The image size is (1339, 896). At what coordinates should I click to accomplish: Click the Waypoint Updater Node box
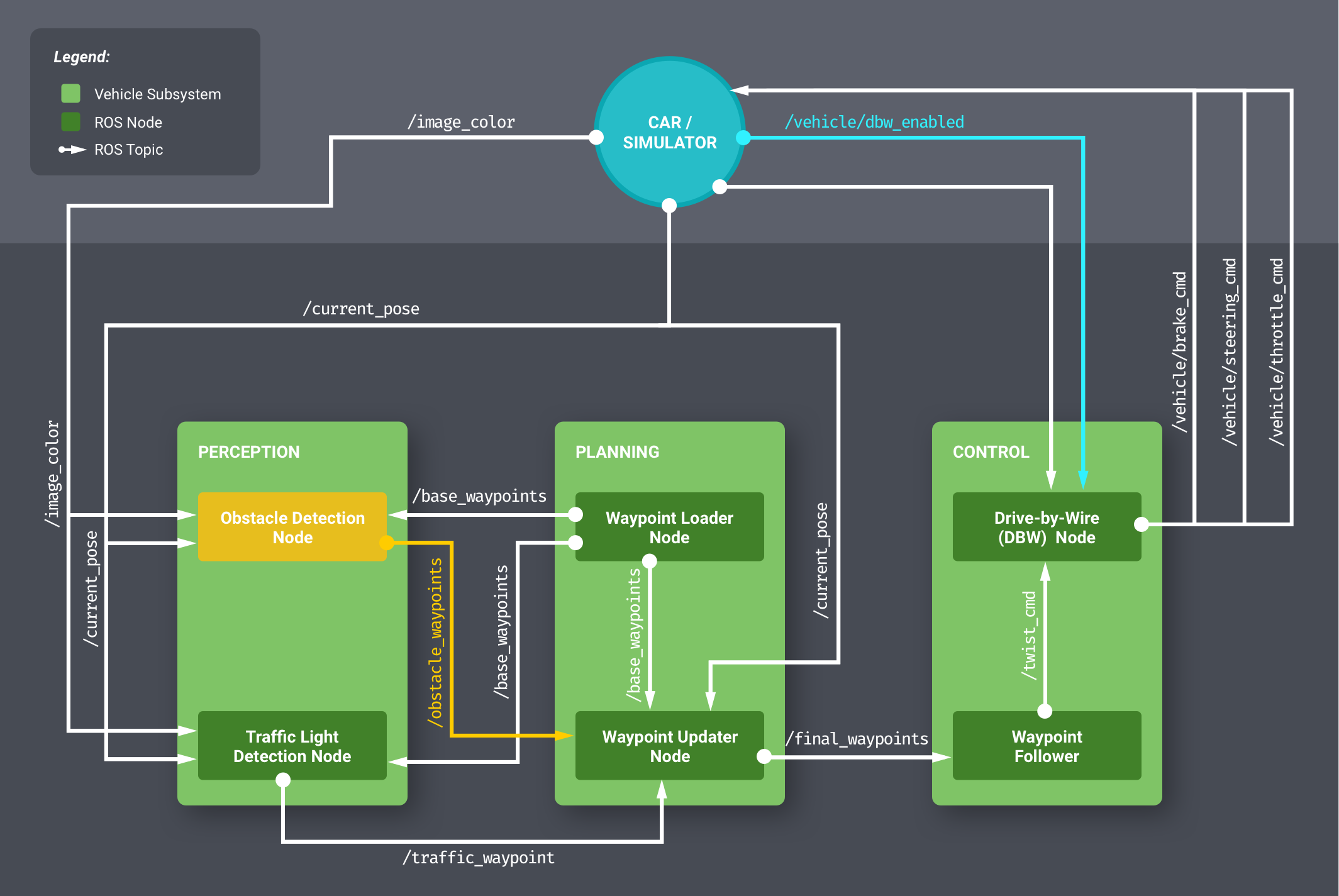tap(669, 746)
